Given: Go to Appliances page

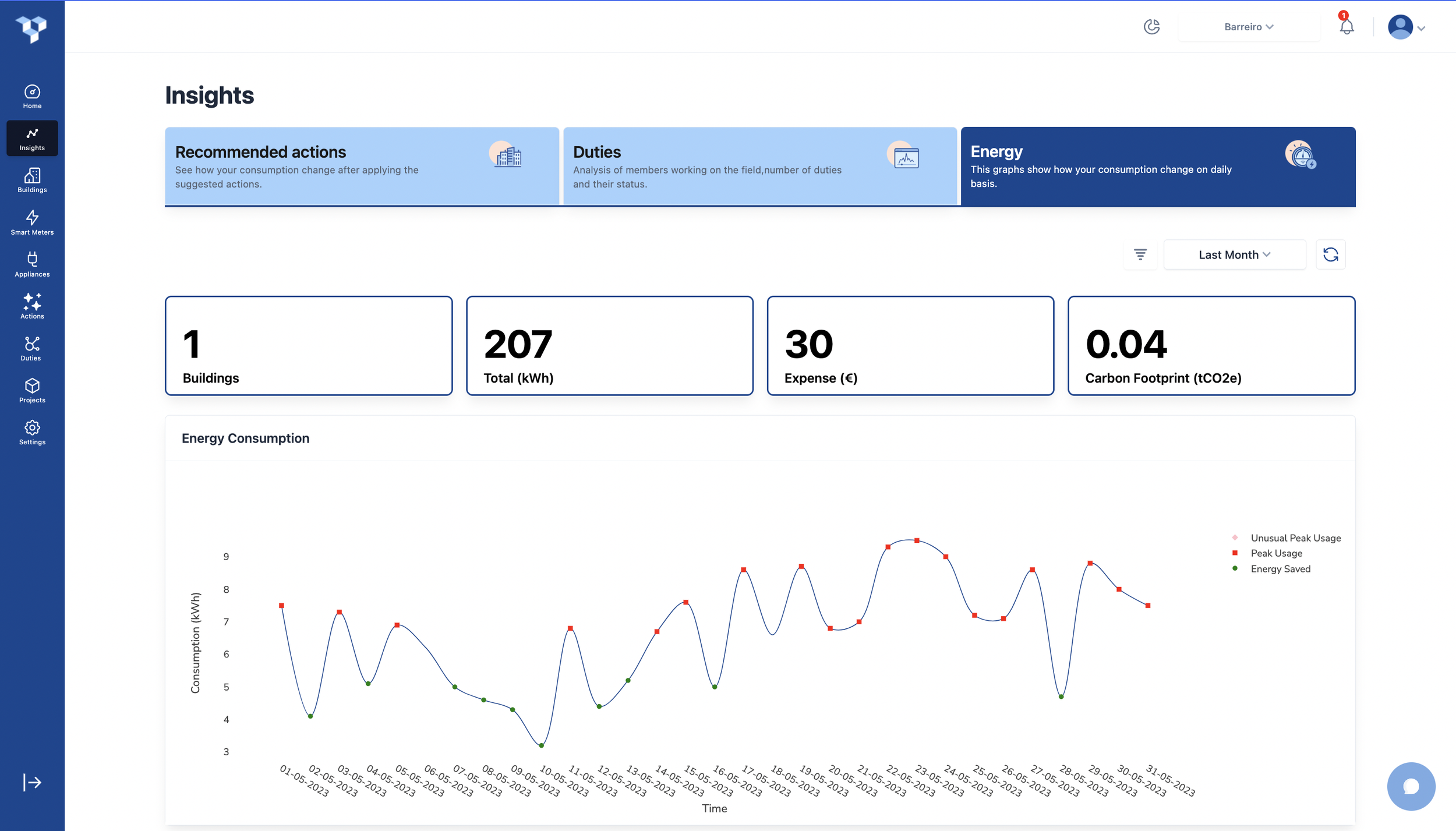Looking at the screenshot, I should pos(32,264).
